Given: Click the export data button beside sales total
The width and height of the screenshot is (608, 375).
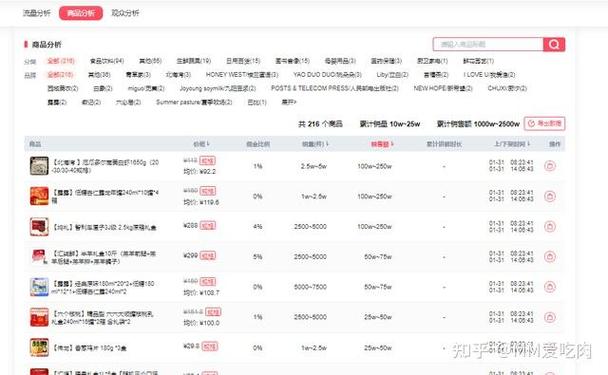Looking at the screenshot, I should pos(544,124).
